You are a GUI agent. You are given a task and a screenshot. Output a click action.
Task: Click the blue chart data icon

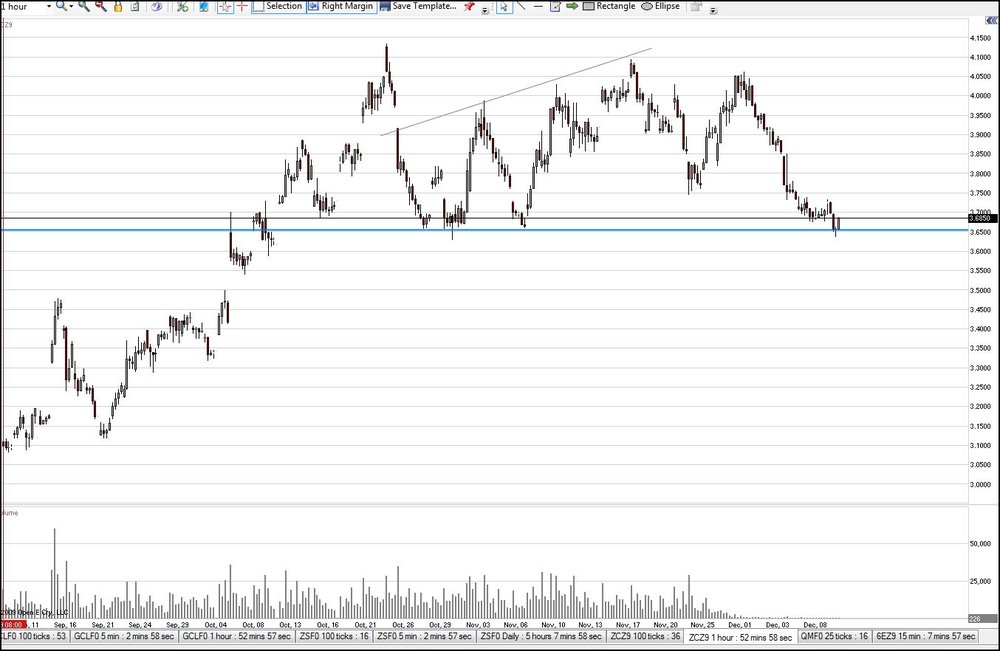[204, 6]
